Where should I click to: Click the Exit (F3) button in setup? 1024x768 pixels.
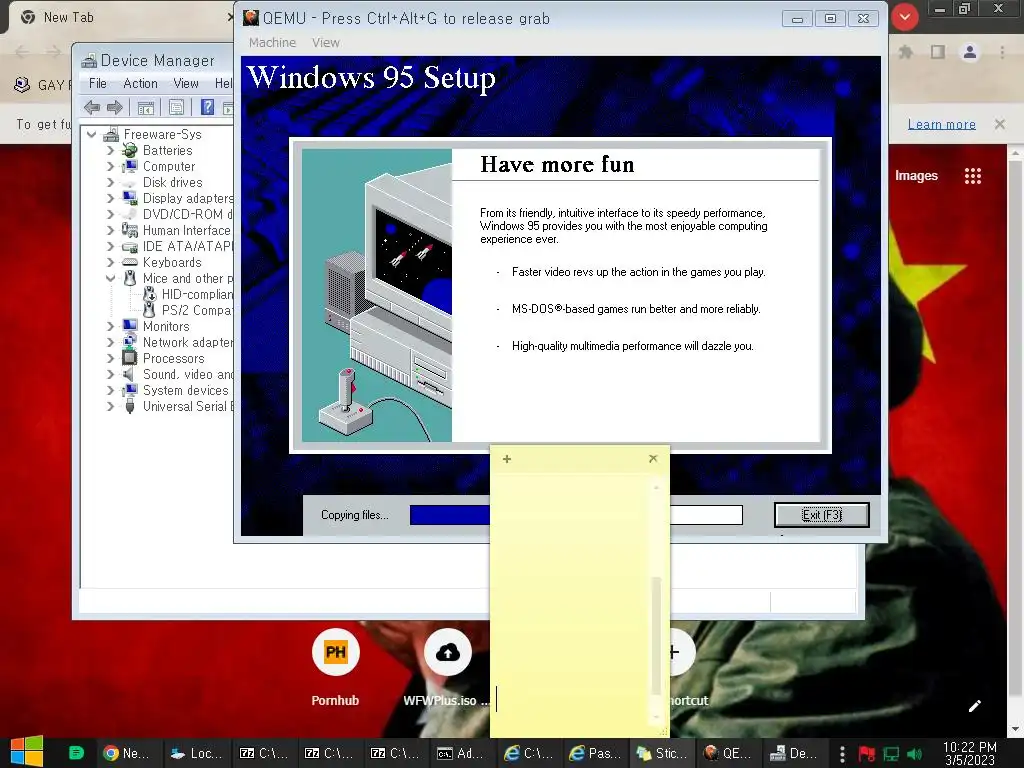tap(822, 515)
